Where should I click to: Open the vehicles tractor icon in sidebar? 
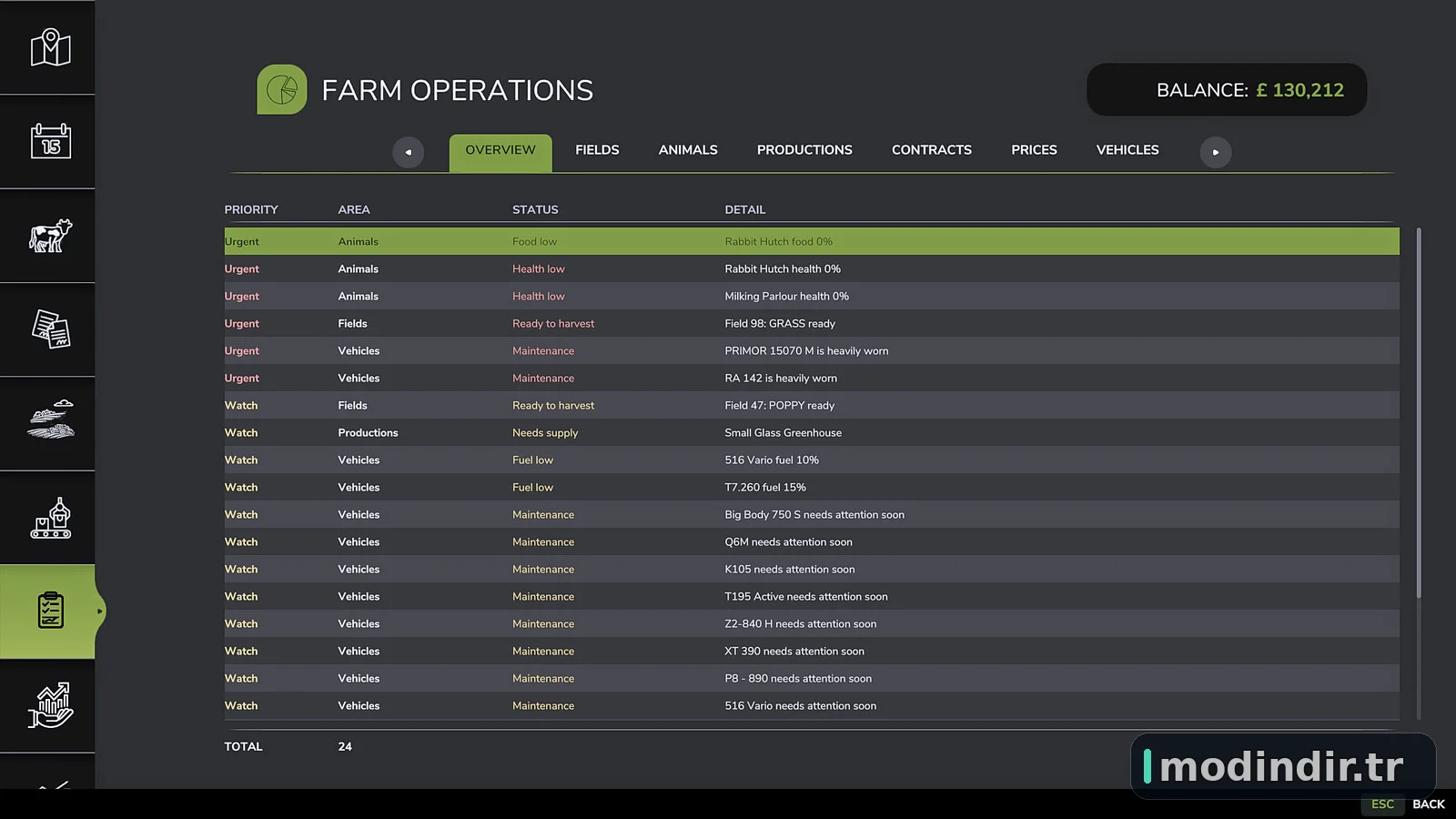click(50, 423)
